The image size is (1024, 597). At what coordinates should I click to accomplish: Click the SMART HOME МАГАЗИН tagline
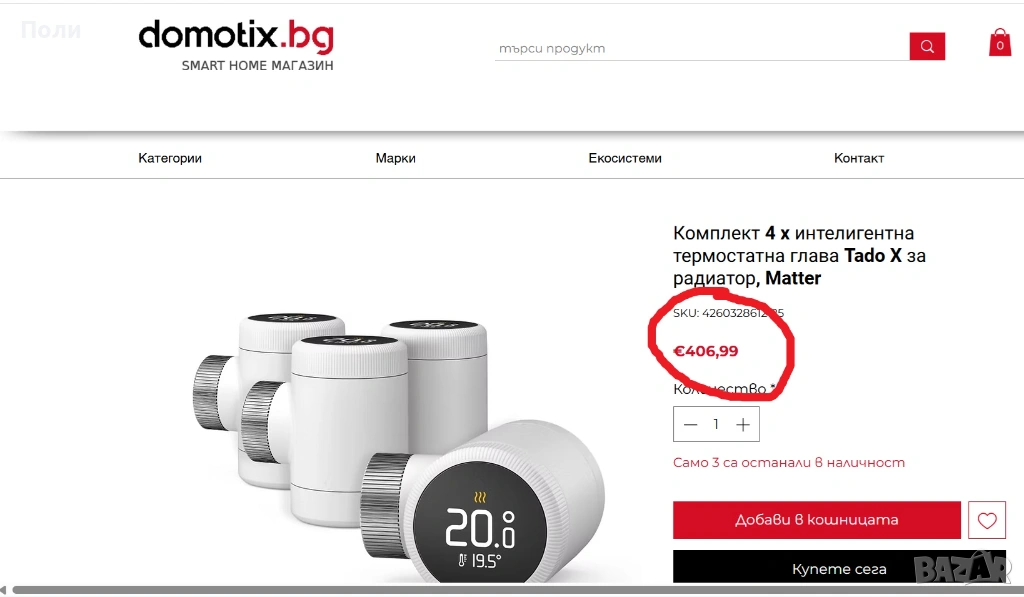pyautogui.click(x=257, y=65)
